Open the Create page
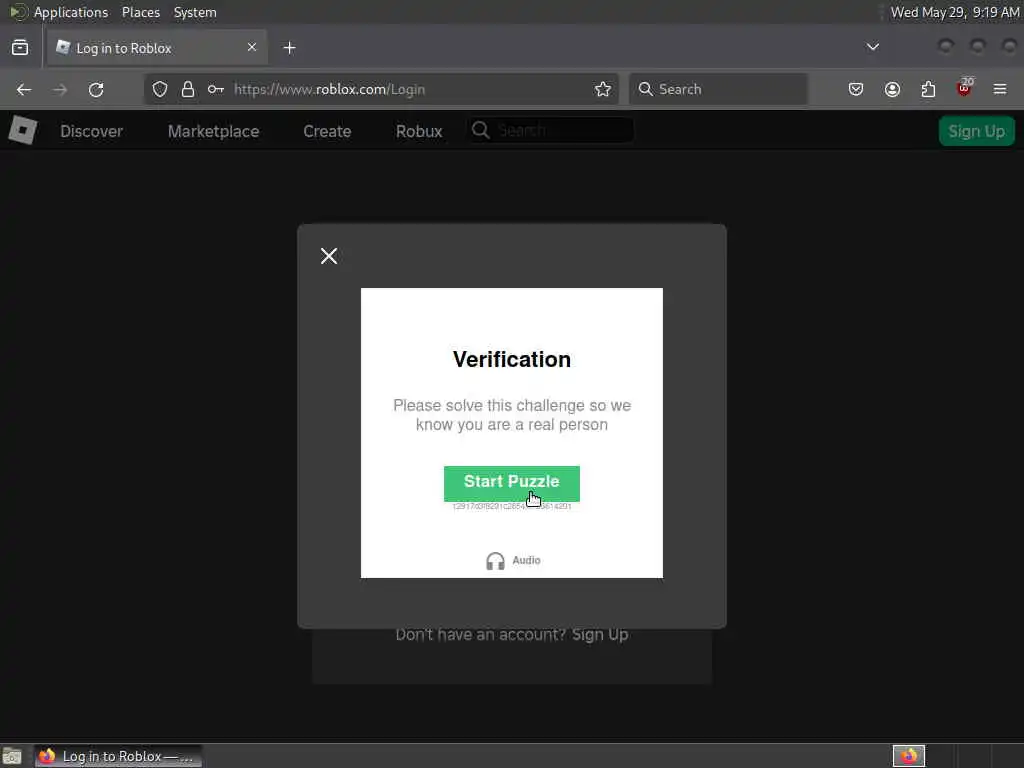The image size is (1024, 768). (327, 131)
